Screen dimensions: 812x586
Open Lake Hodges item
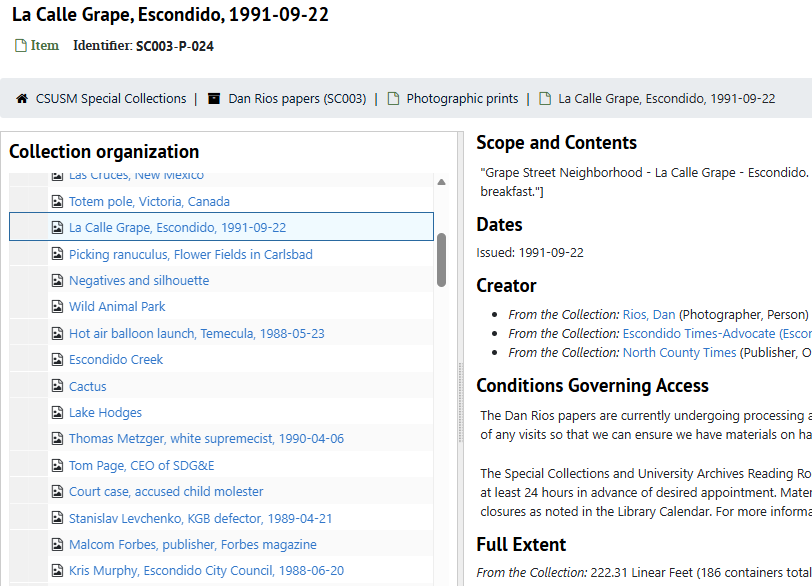pyautogui.click(x=105, y=413)
